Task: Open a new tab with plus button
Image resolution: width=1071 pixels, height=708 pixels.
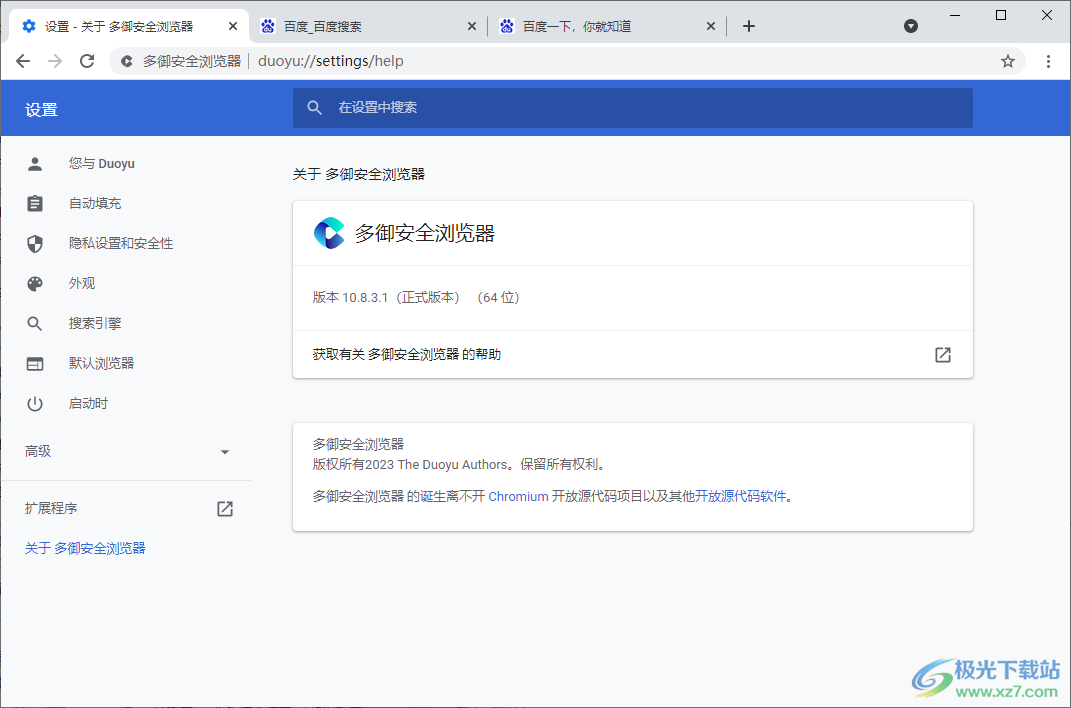Action: click(x=749, y=26)
